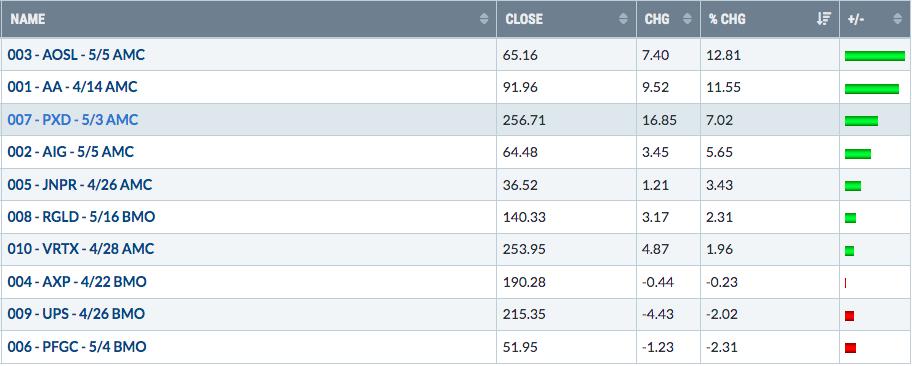Open the 004 - AXP - 4/22 BMO link
This screenshot has height=366, width=912.
click(77, 282)
